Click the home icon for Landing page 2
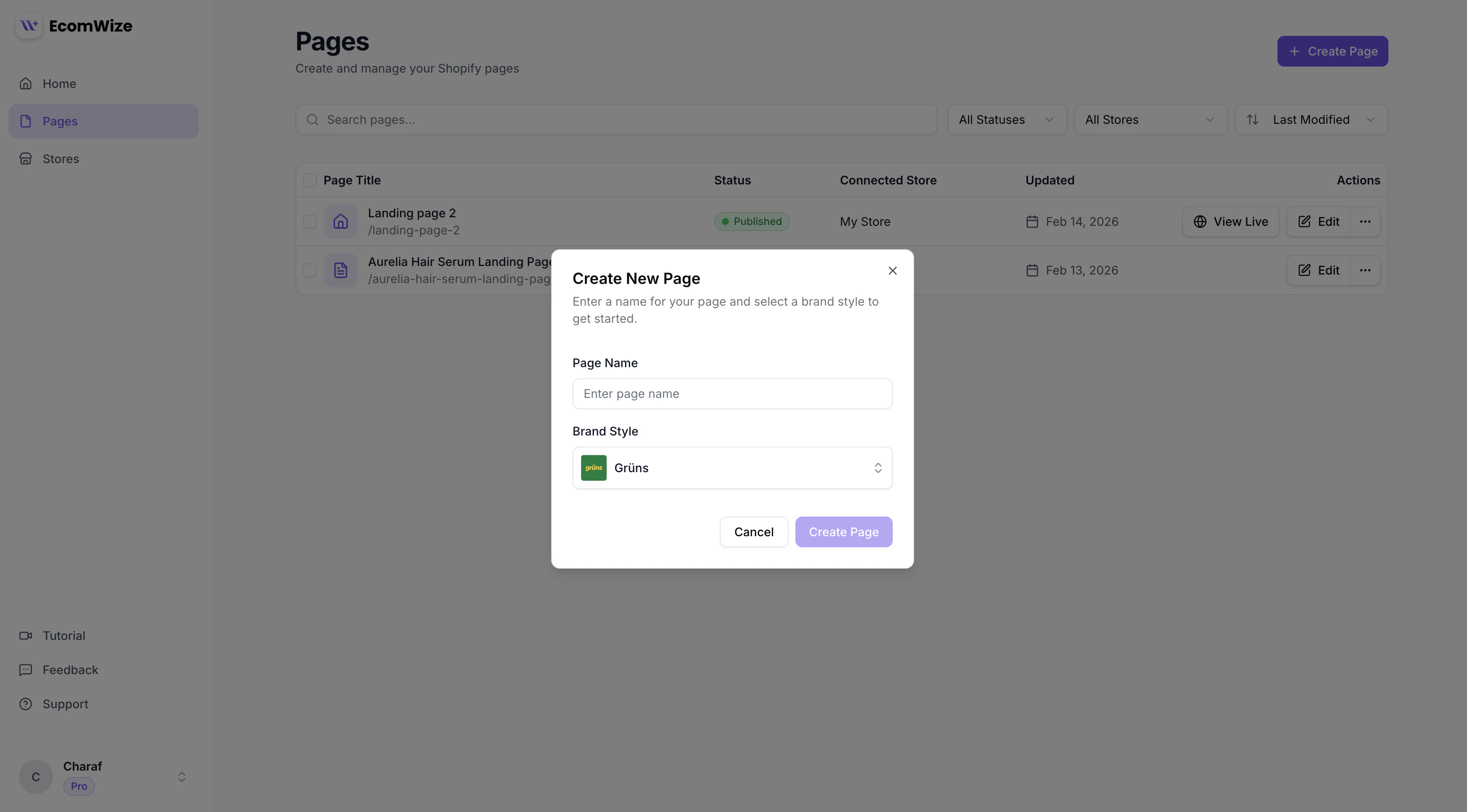Image resolution: width=1467 pixels, height=812 pixels. coord(341,222)
